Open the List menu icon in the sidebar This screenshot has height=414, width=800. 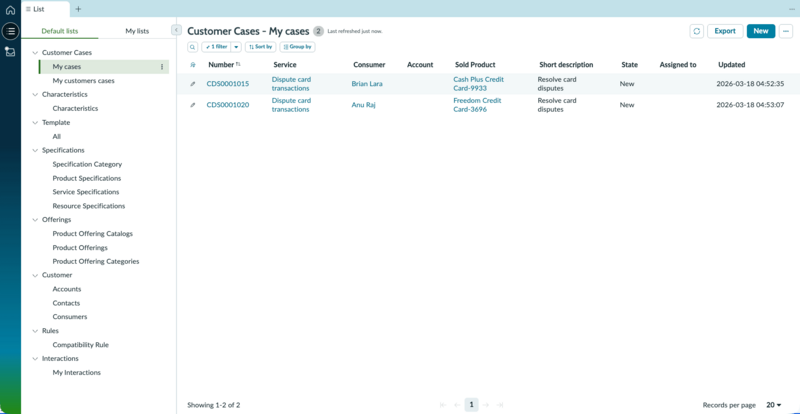(10, 31)
